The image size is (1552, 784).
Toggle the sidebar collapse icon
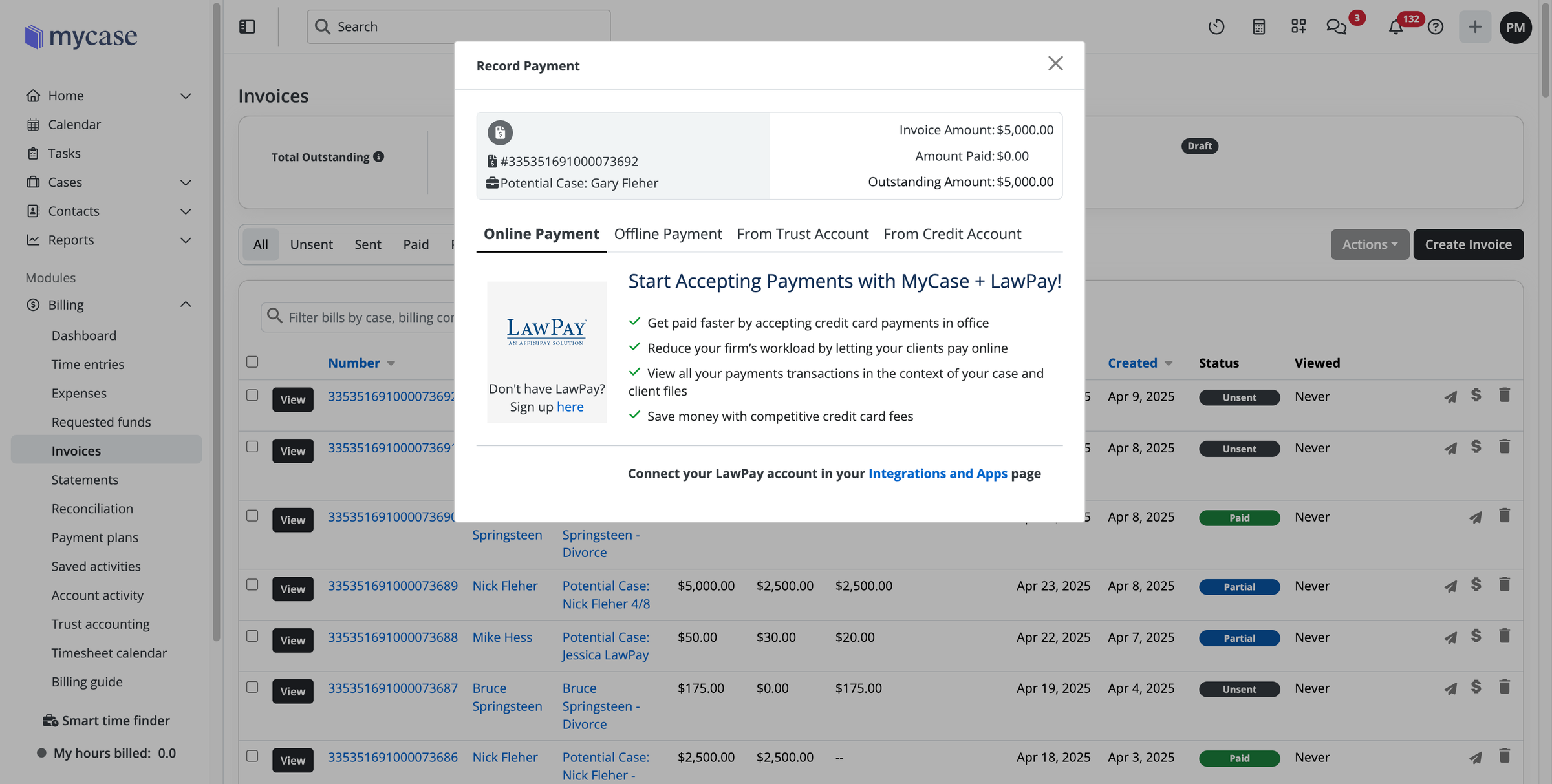(x=247, y=26)
